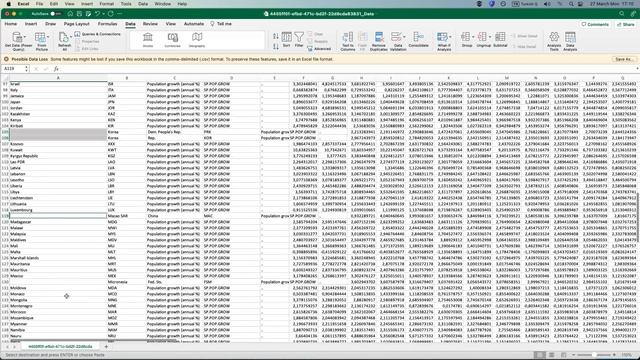The height and width of the screenshot is (360, 640).
Task: Open the Apple menu
Action: click(9, 4)
